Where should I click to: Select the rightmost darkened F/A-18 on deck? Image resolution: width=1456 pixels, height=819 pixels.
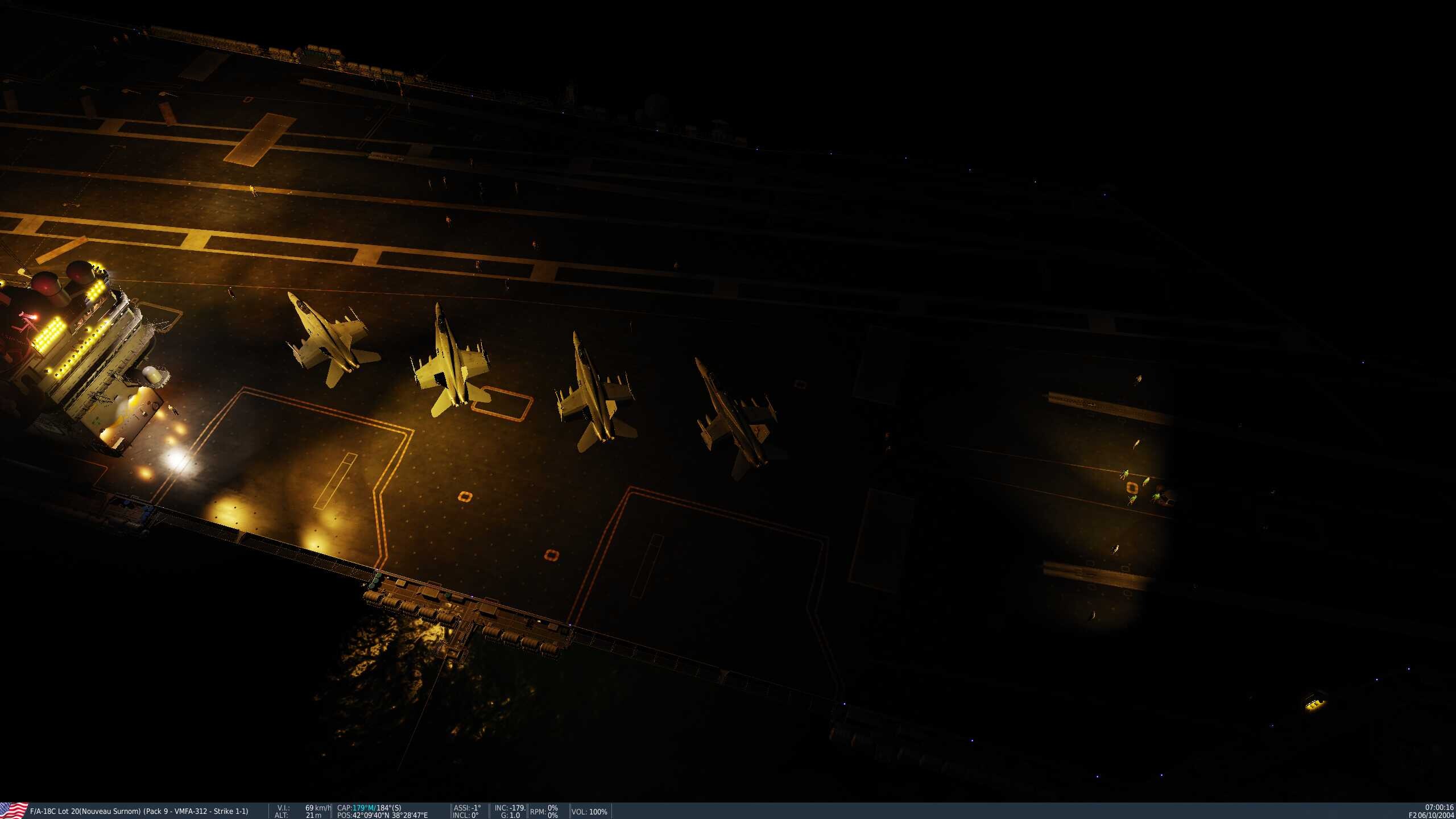(737, 419)
